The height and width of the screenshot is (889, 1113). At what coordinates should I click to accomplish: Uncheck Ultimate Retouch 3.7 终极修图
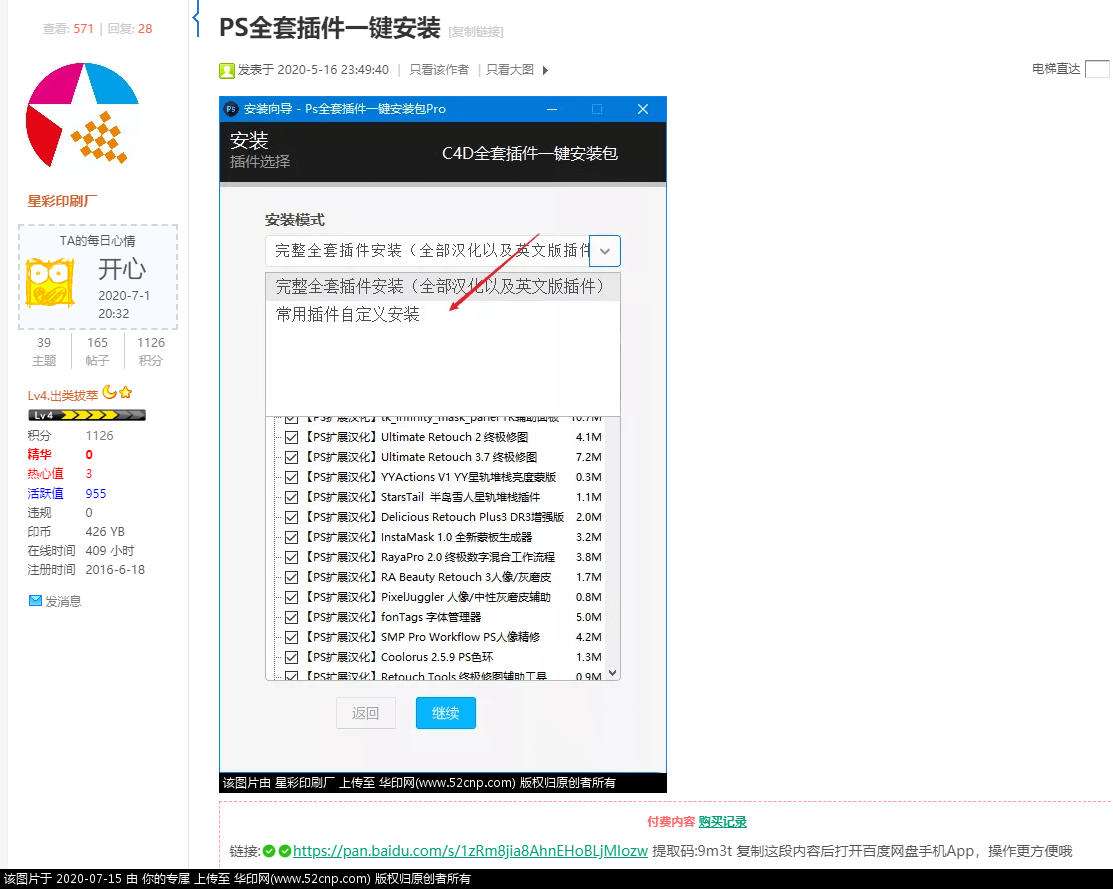coord(291,457)
